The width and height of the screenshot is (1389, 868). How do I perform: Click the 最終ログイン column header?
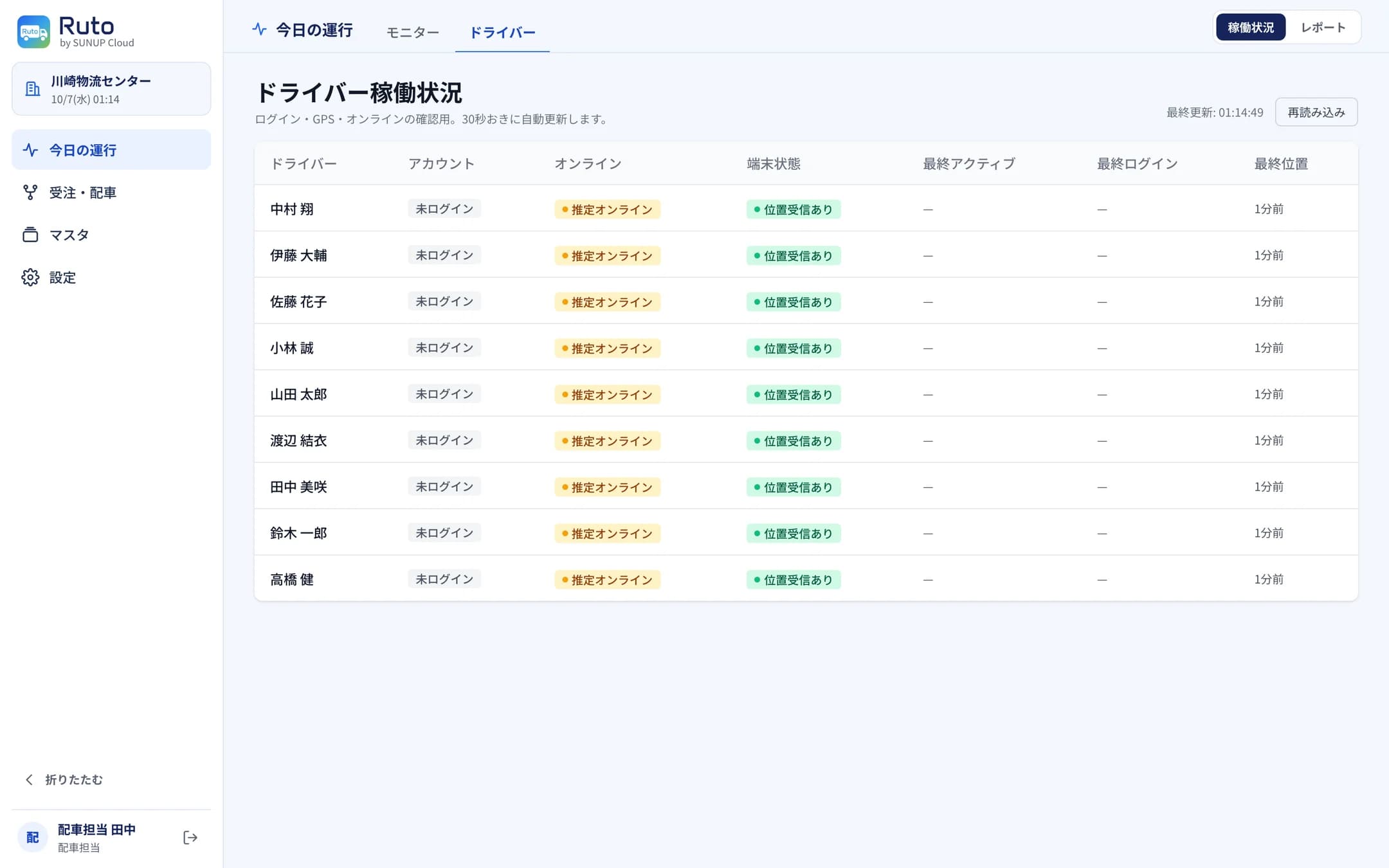click(1137, 163)
